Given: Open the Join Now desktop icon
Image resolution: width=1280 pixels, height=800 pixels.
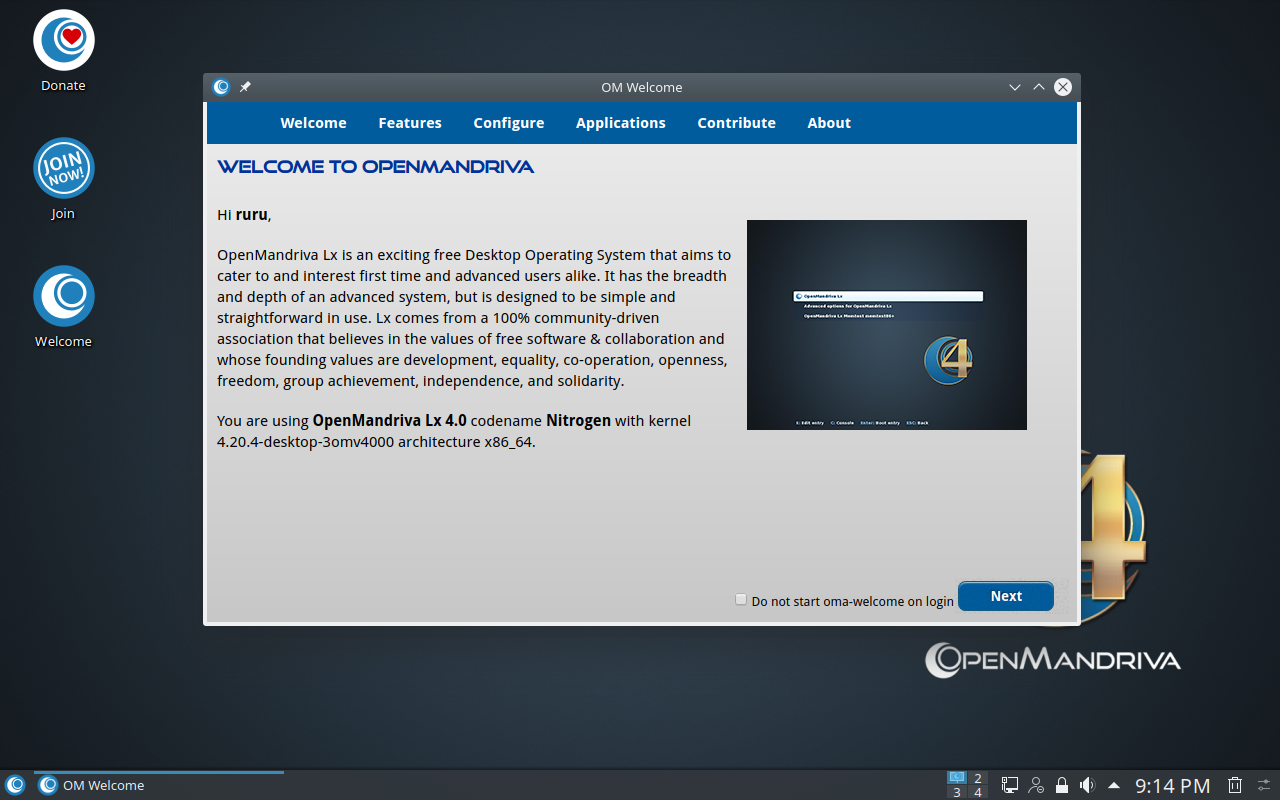Looking at the screenshot, I should click(x=63, y=169).
